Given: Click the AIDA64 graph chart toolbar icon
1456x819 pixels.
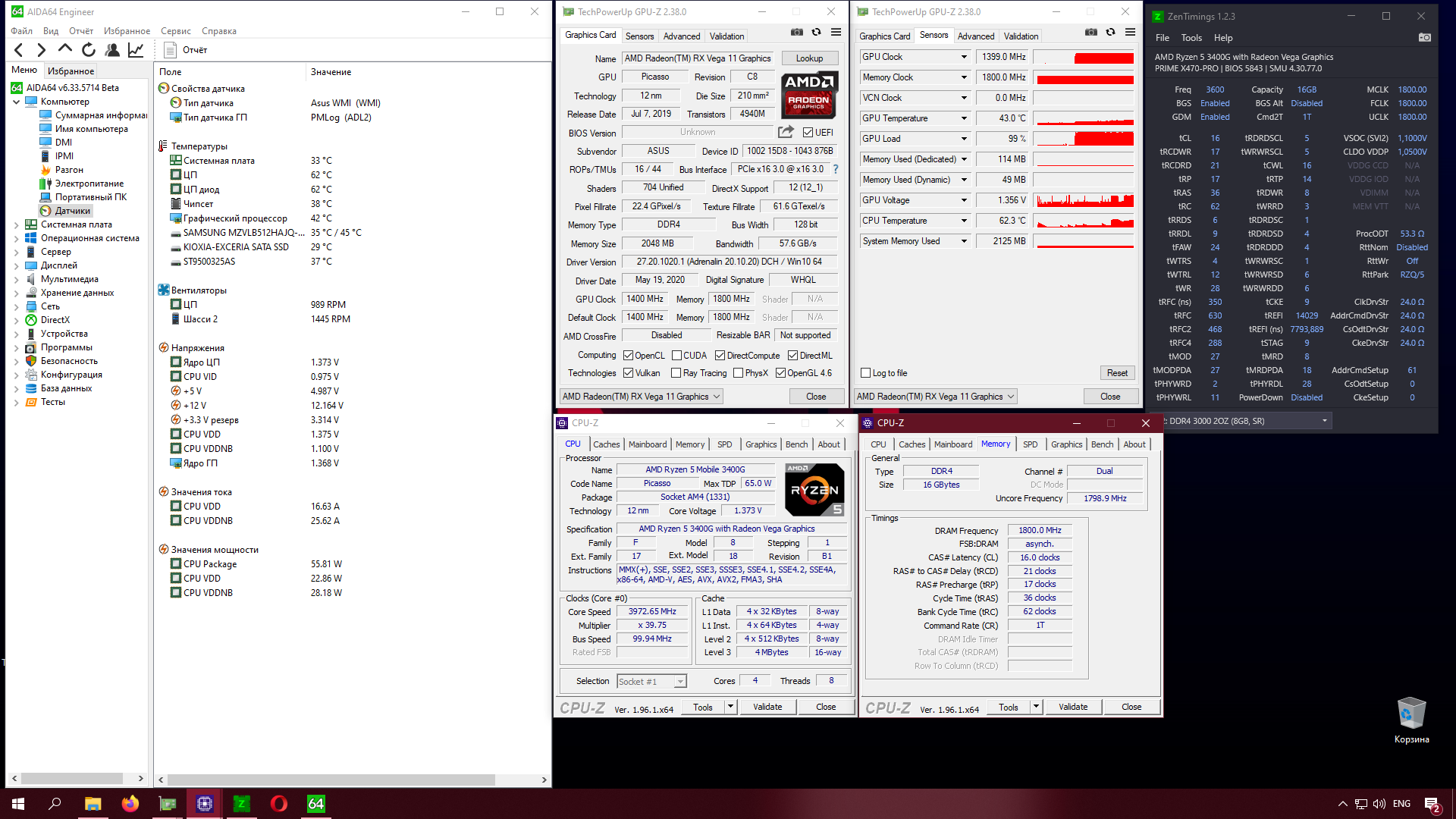Looking at the screenshot, I should click(x=136, y=50).
